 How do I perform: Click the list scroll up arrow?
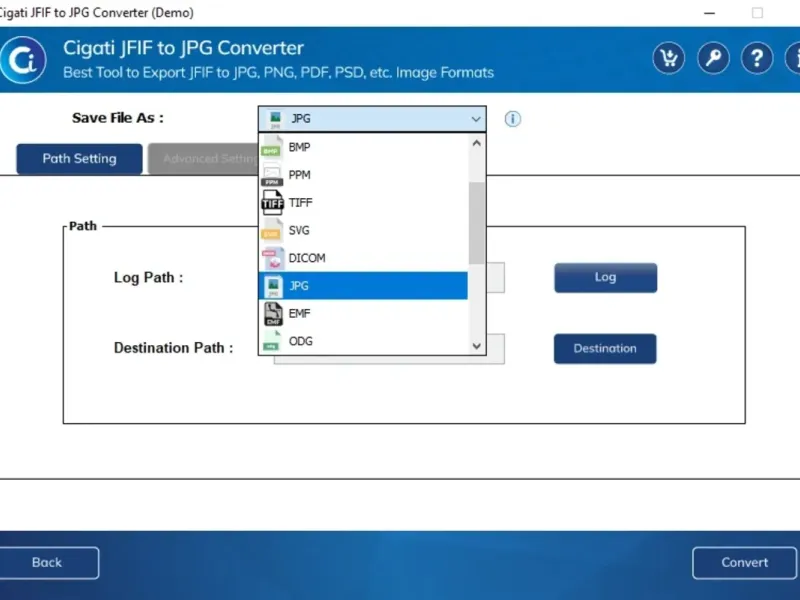coord(477,143)
